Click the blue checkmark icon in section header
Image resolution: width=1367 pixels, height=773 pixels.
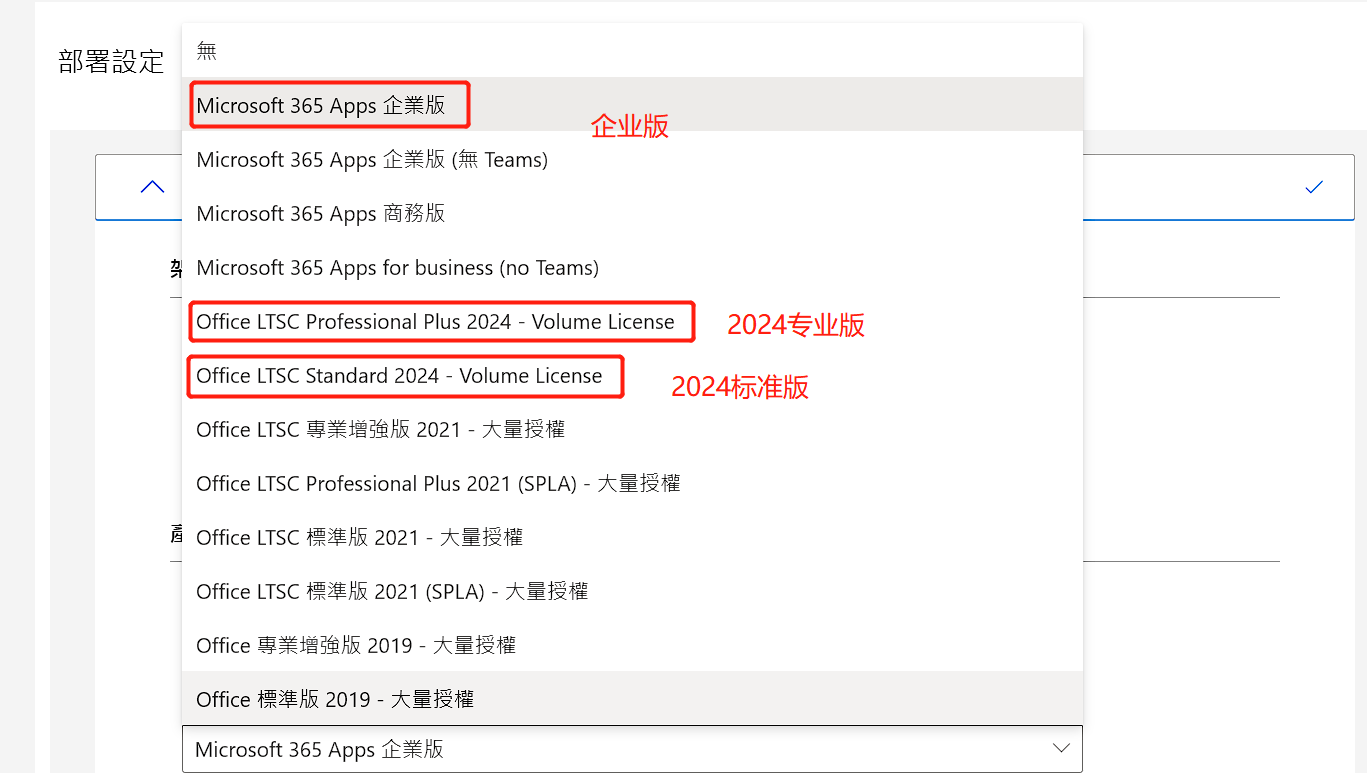pyautogui.click(x=1314, y=186)
